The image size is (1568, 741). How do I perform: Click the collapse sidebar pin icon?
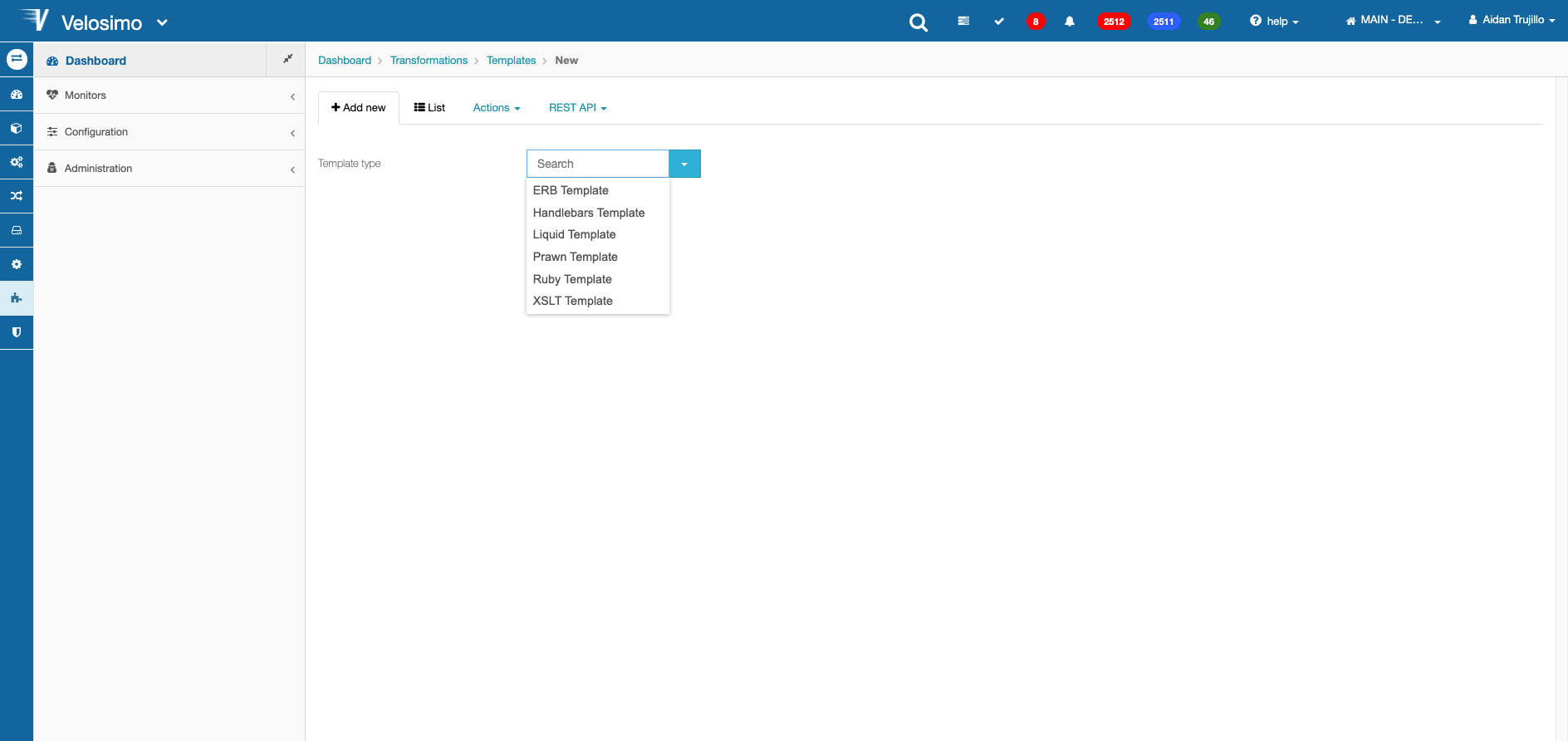pos(287,59)
